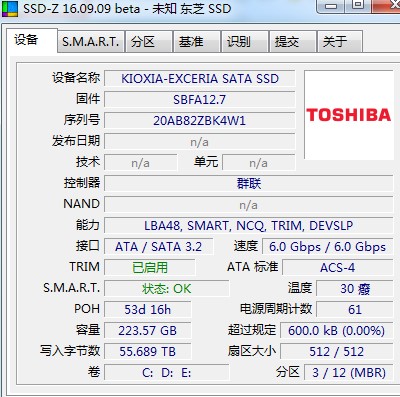Click firmware value SBFA12.7
This screenshot has width=400, height=397.
pyautogui.click(x=200, y=99)
